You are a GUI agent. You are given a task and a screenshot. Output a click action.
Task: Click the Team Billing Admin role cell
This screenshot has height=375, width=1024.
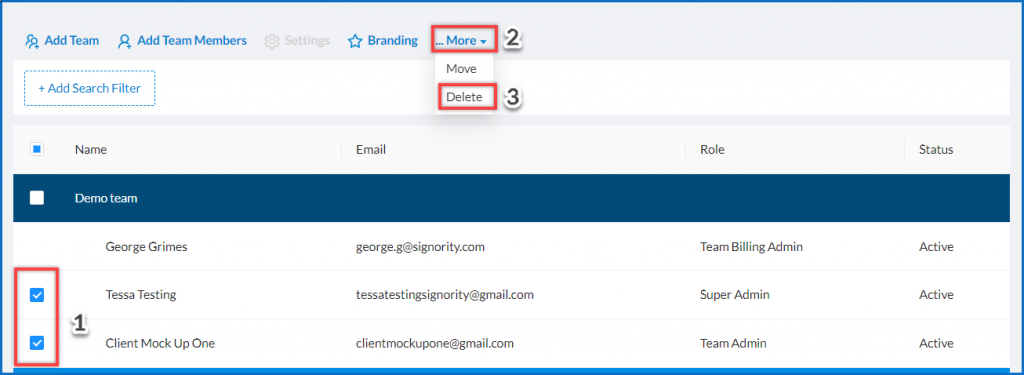(x=751, y=247)
